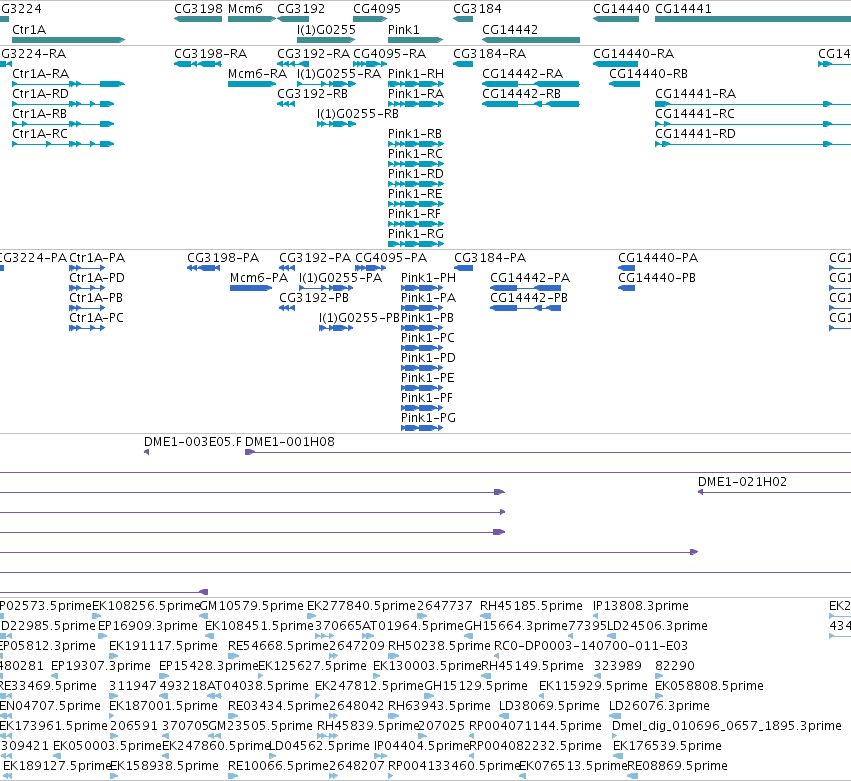
Task: Select the CG14442 gene
Action: (531, 40)
